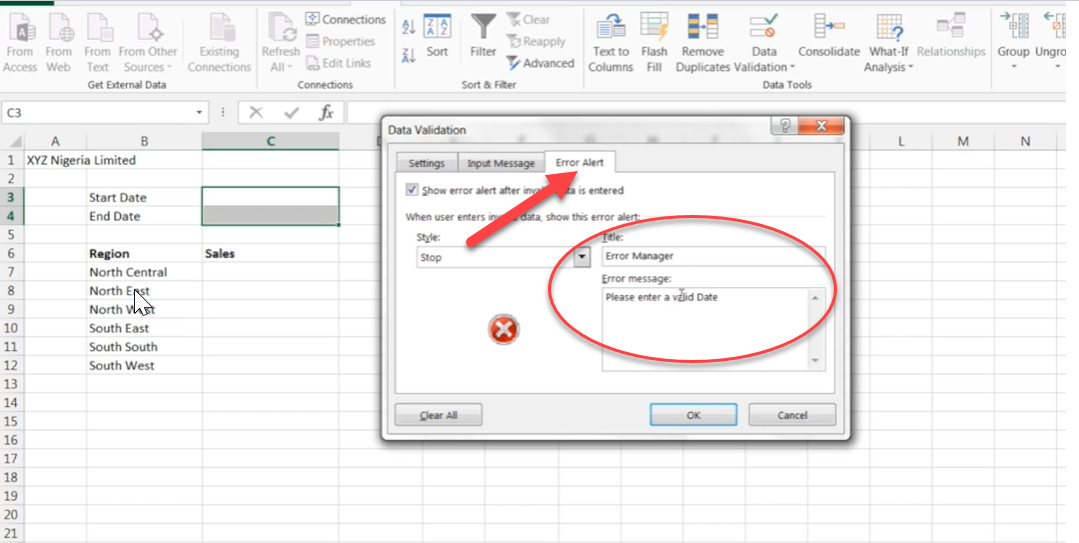
Task: Click inside the Error message text box
Action: 705,329
